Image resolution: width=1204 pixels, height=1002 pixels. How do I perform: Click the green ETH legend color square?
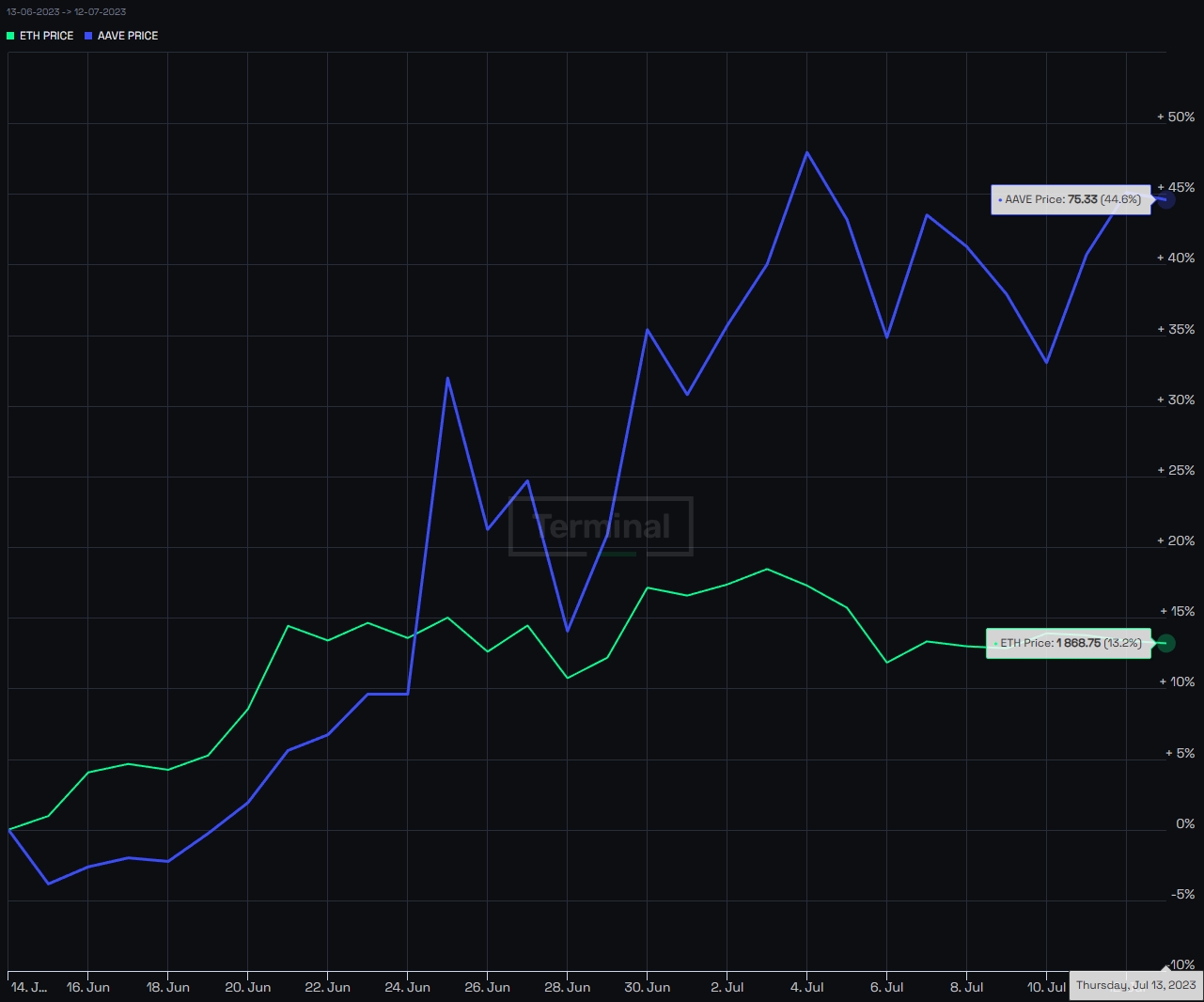[x=10, y=36]
